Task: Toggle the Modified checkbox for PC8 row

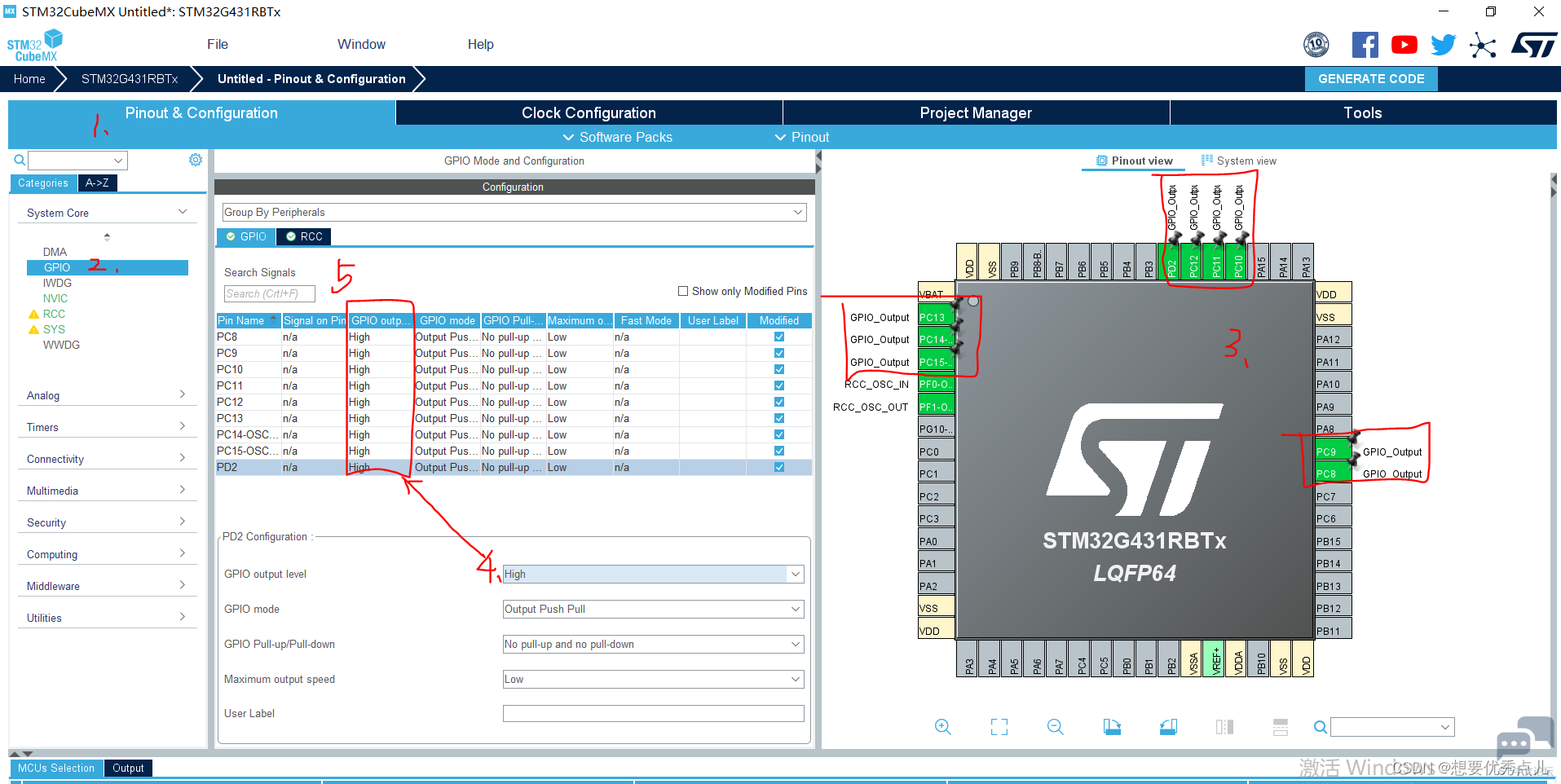Action: point(779,337)
